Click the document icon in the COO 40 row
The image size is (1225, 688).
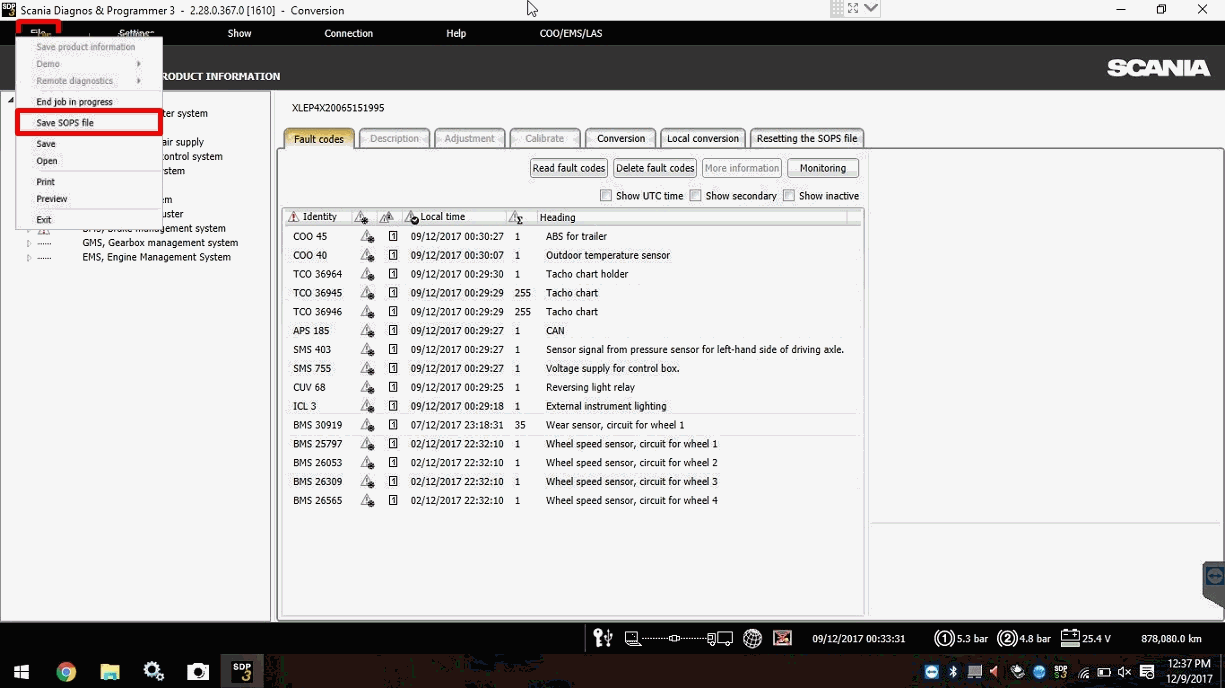(x=393, y=256)
